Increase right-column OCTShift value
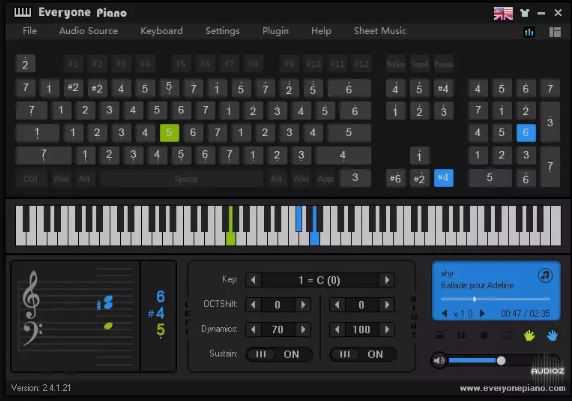Image resolution: width=572 pixels, height=401 pixels. 387,305
